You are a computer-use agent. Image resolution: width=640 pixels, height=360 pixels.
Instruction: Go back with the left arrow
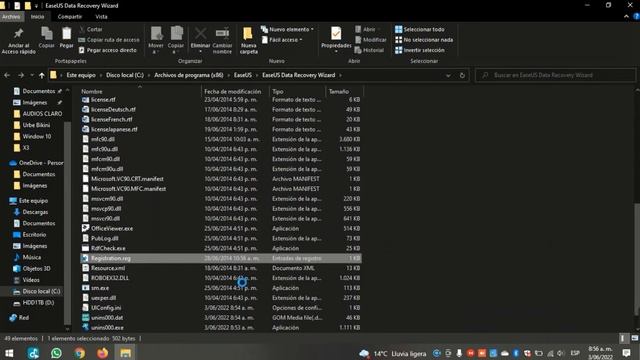click(7, 76)
